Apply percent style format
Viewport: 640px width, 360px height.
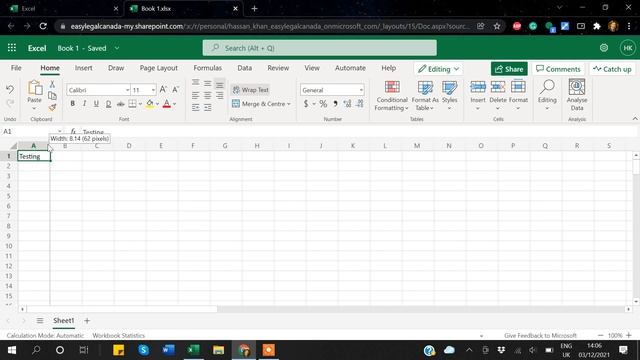(x=323, y=104)
